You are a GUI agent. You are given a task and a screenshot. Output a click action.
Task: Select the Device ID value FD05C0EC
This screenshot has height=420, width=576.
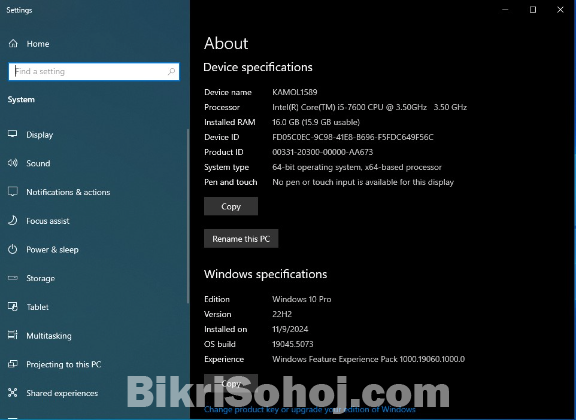click(x=353, y=137)
